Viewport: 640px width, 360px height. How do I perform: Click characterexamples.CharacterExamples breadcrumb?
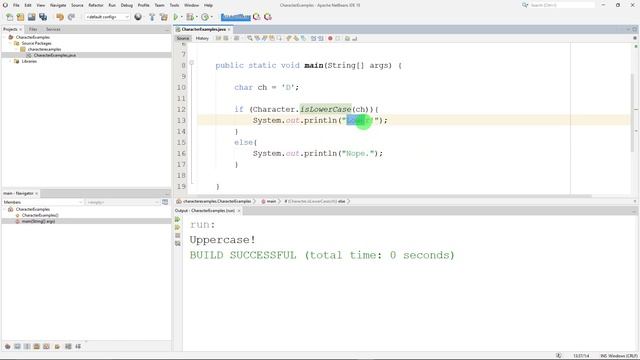click(217, 202)
